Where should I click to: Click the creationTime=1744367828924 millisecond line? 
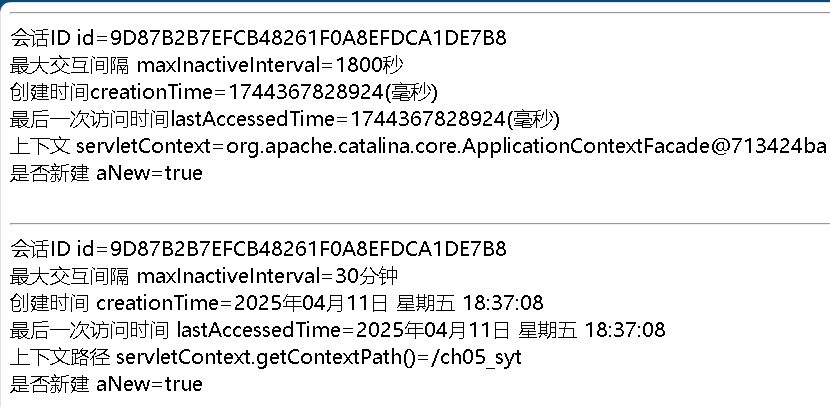pos(223,93)
